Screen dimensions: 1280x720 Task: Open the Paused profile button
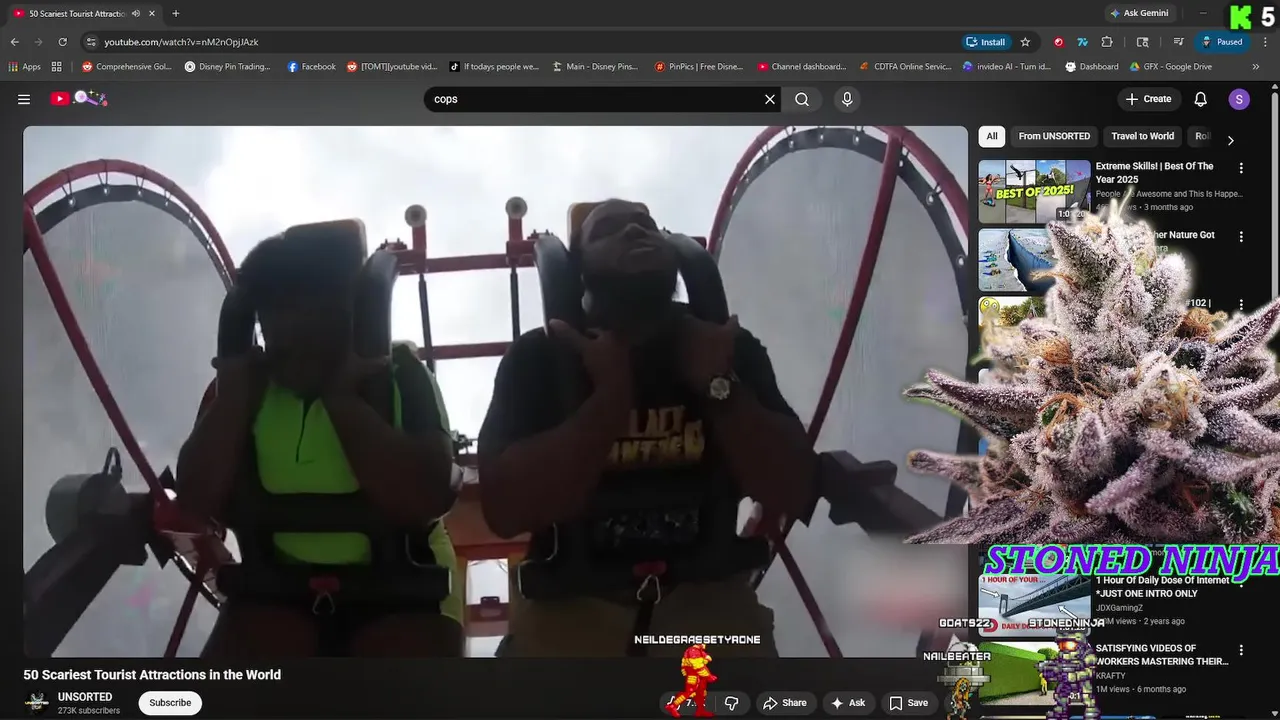coord(1222,42)
